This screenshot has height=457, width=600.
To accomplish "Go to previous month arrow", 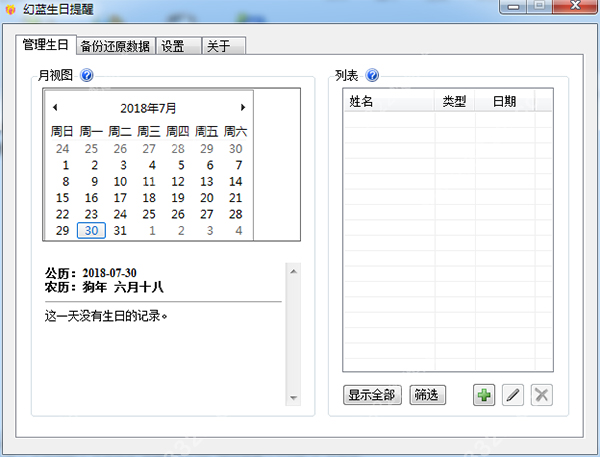I will [55, 108].
